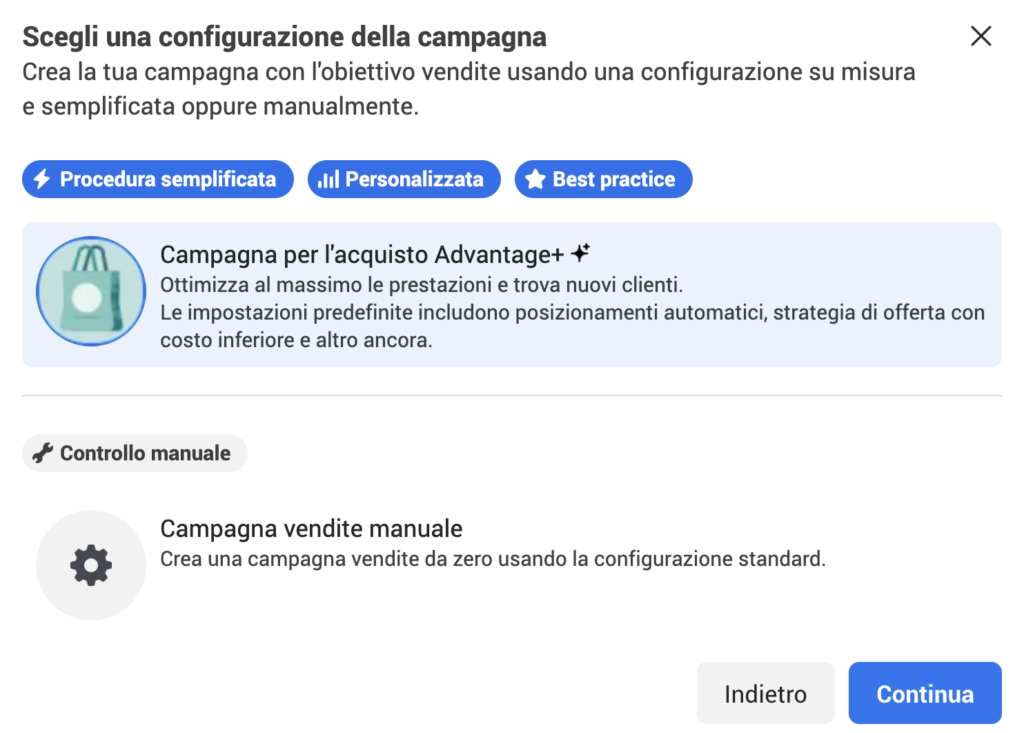Click the lightning bolt icon

click(42, 180)
